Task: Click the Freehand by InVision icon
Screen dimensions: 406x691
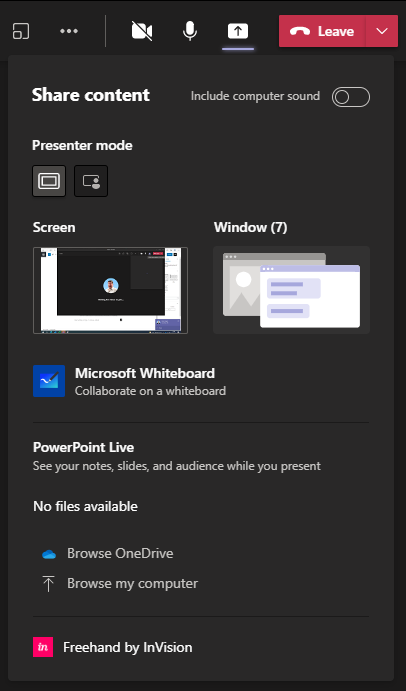Action: [x=43, y=647]
